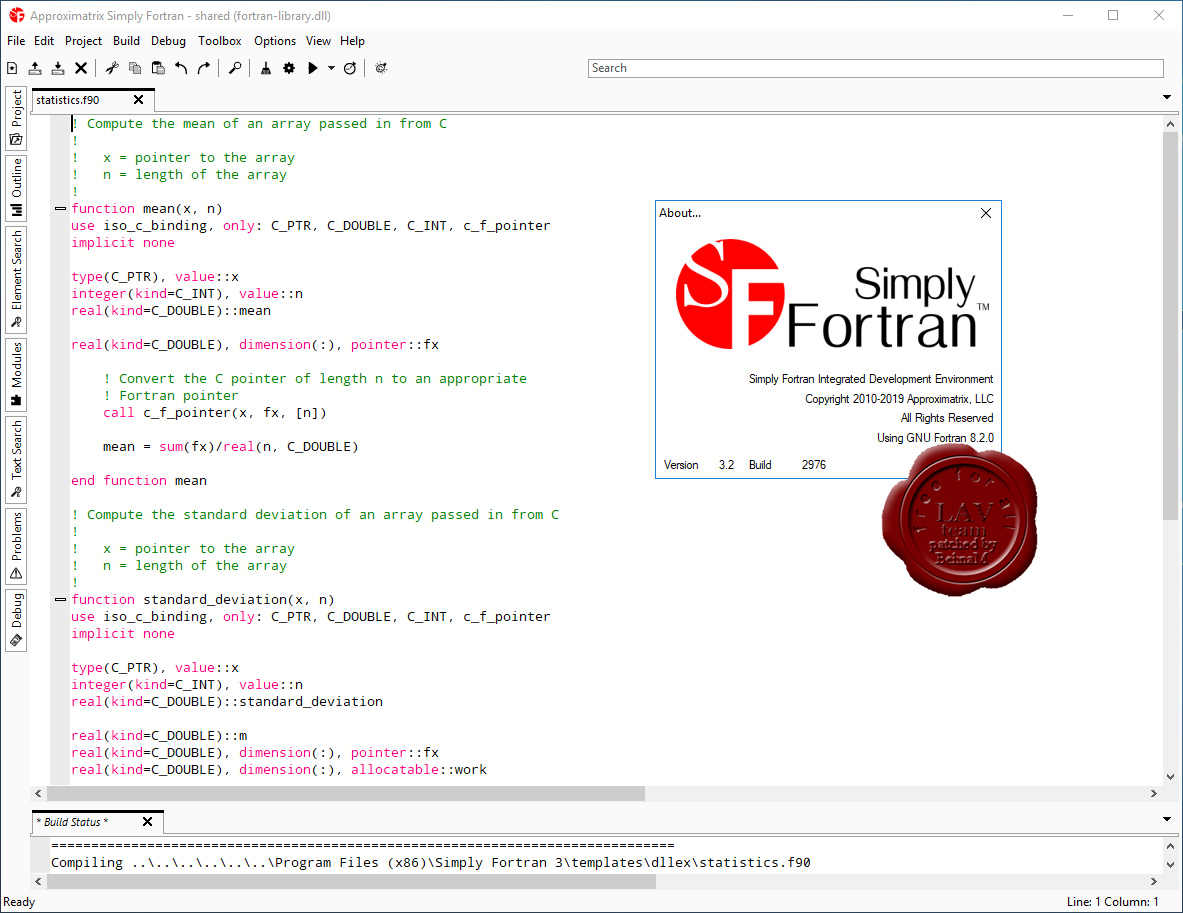Open the dropdown arrow beside Run
This screenshot has height=913, width=1183.
point(331,69)
